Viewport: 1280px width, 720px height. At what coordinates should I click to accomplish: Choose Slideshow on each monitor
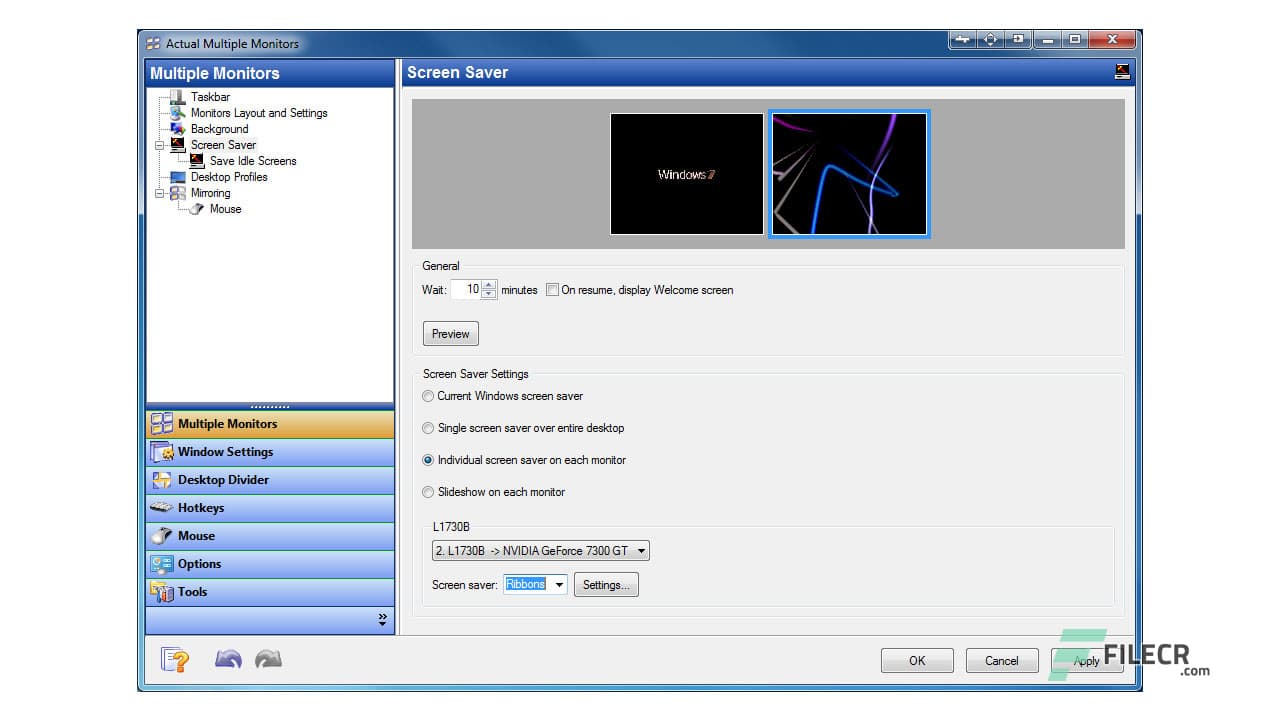point(429,492)
